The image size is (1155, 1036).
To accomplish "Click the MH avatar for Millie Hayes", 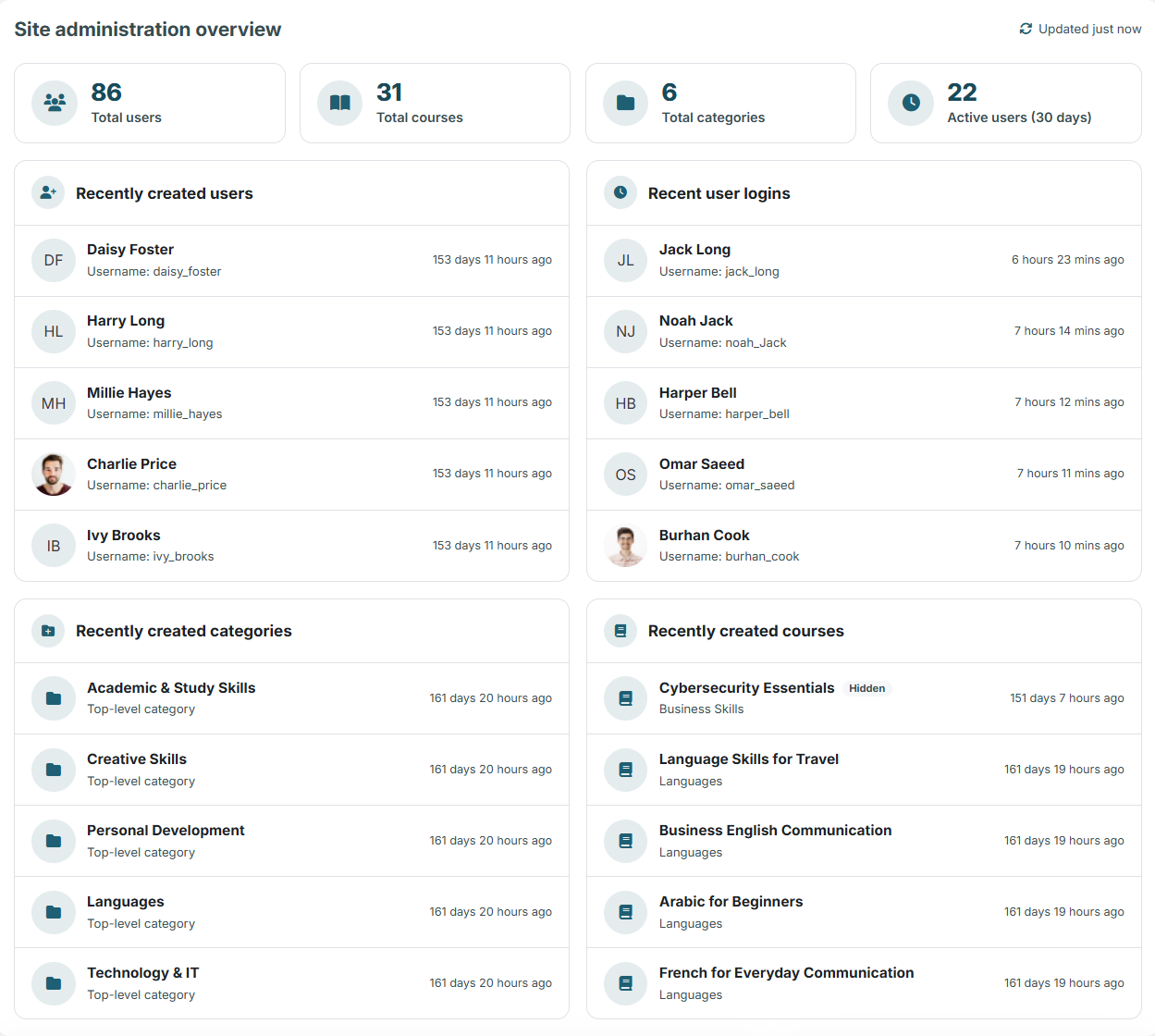I will [54, 403].
